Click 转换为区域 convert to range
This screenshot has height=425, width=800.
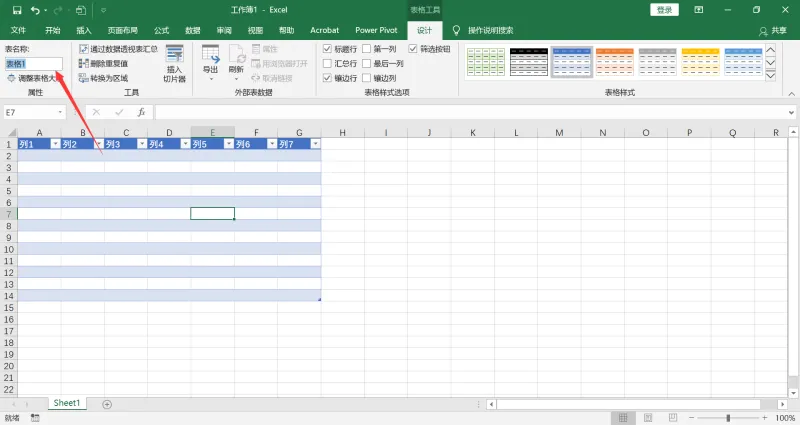pos(103,78)
